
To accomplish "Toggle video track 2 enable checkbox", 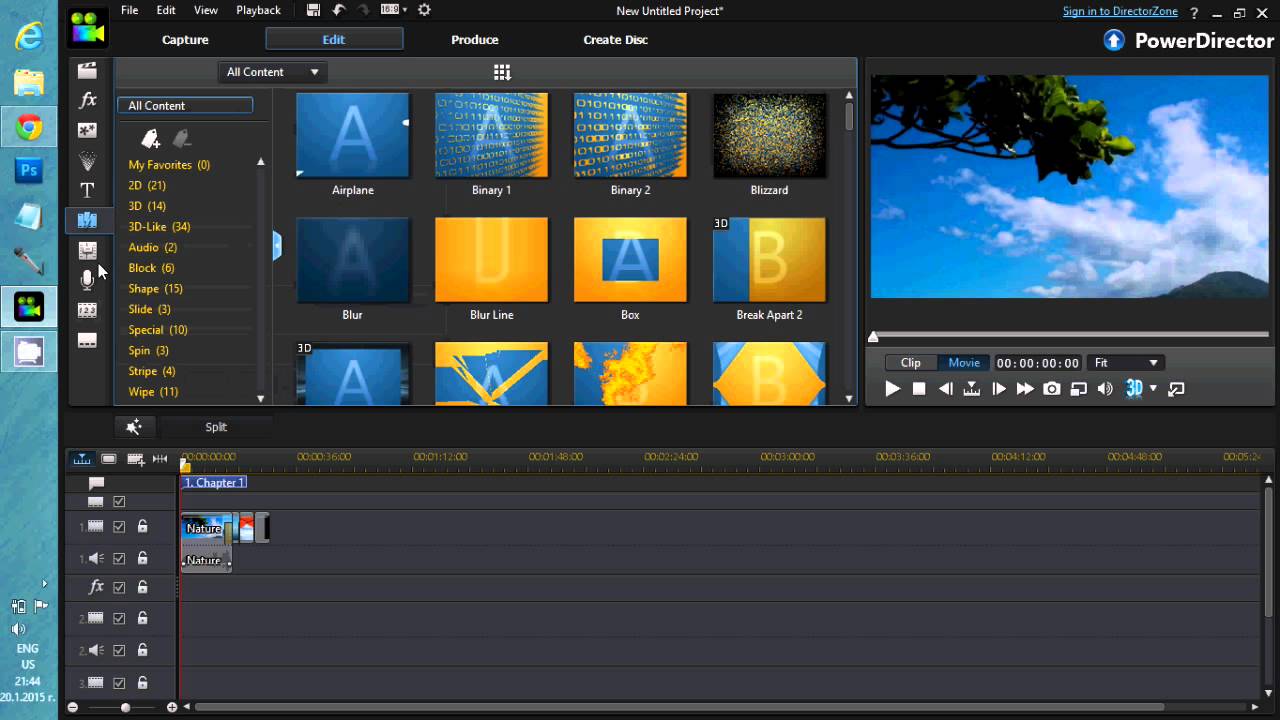I will [119, 619].
